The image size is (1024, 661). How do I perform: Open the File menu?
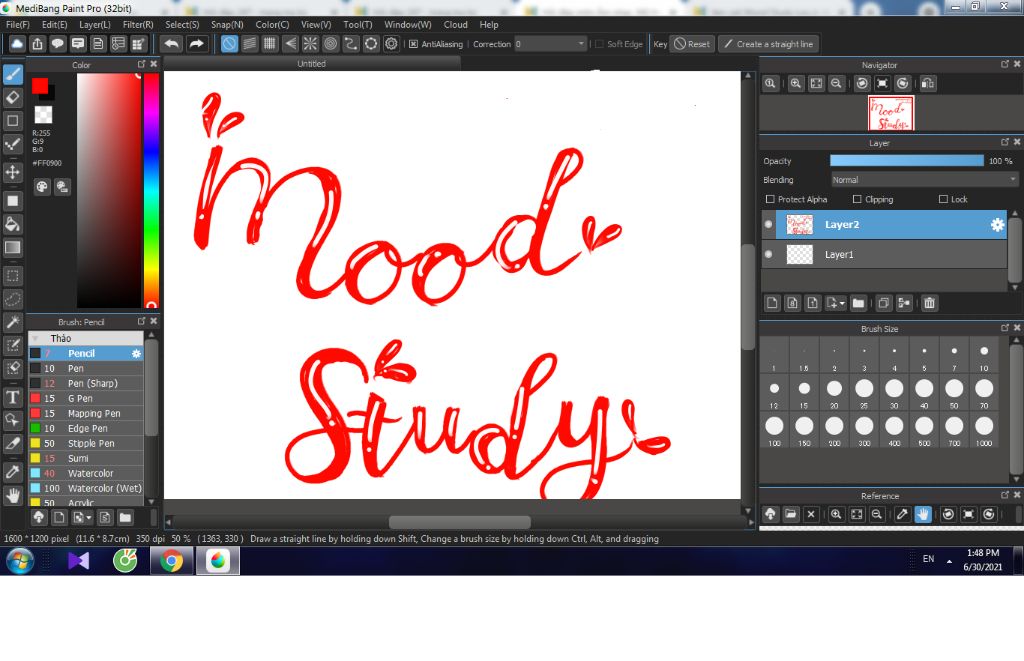18,25
